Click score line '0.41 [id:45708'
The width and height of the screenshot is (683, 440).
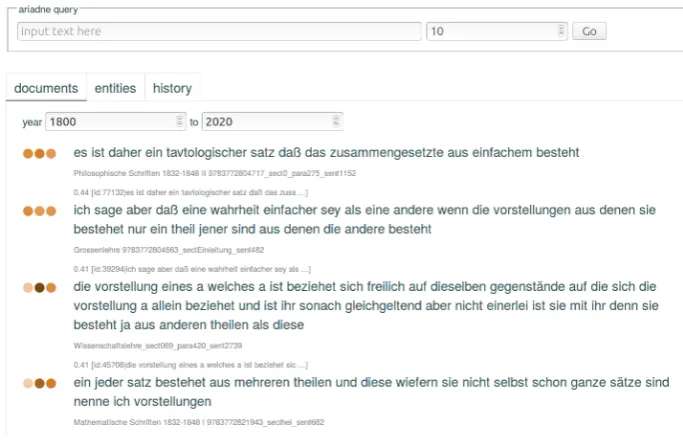click(191, 365)
